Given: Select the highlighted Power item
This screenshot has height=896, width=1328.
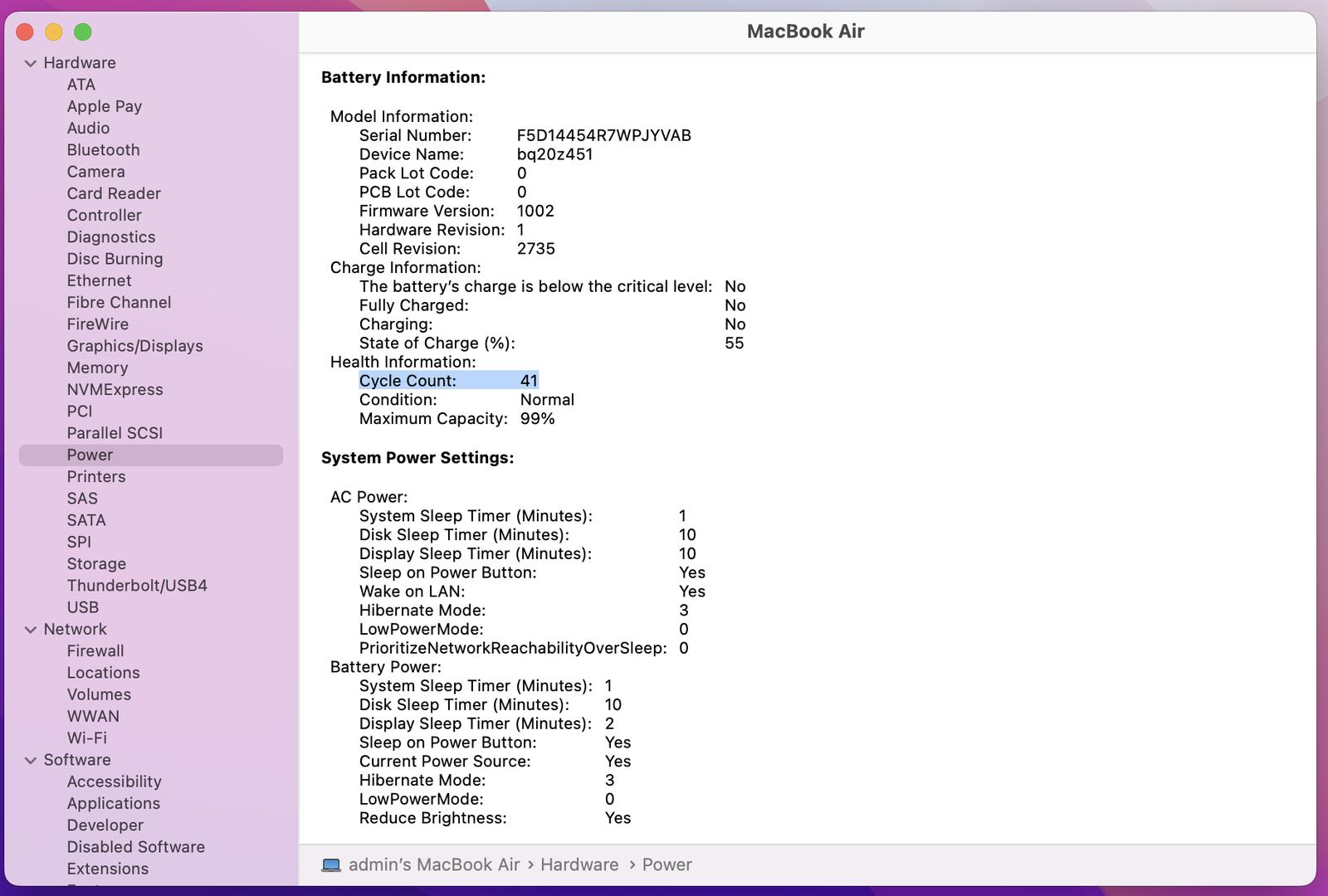Looking at the screenshot, I should (151, 455).
